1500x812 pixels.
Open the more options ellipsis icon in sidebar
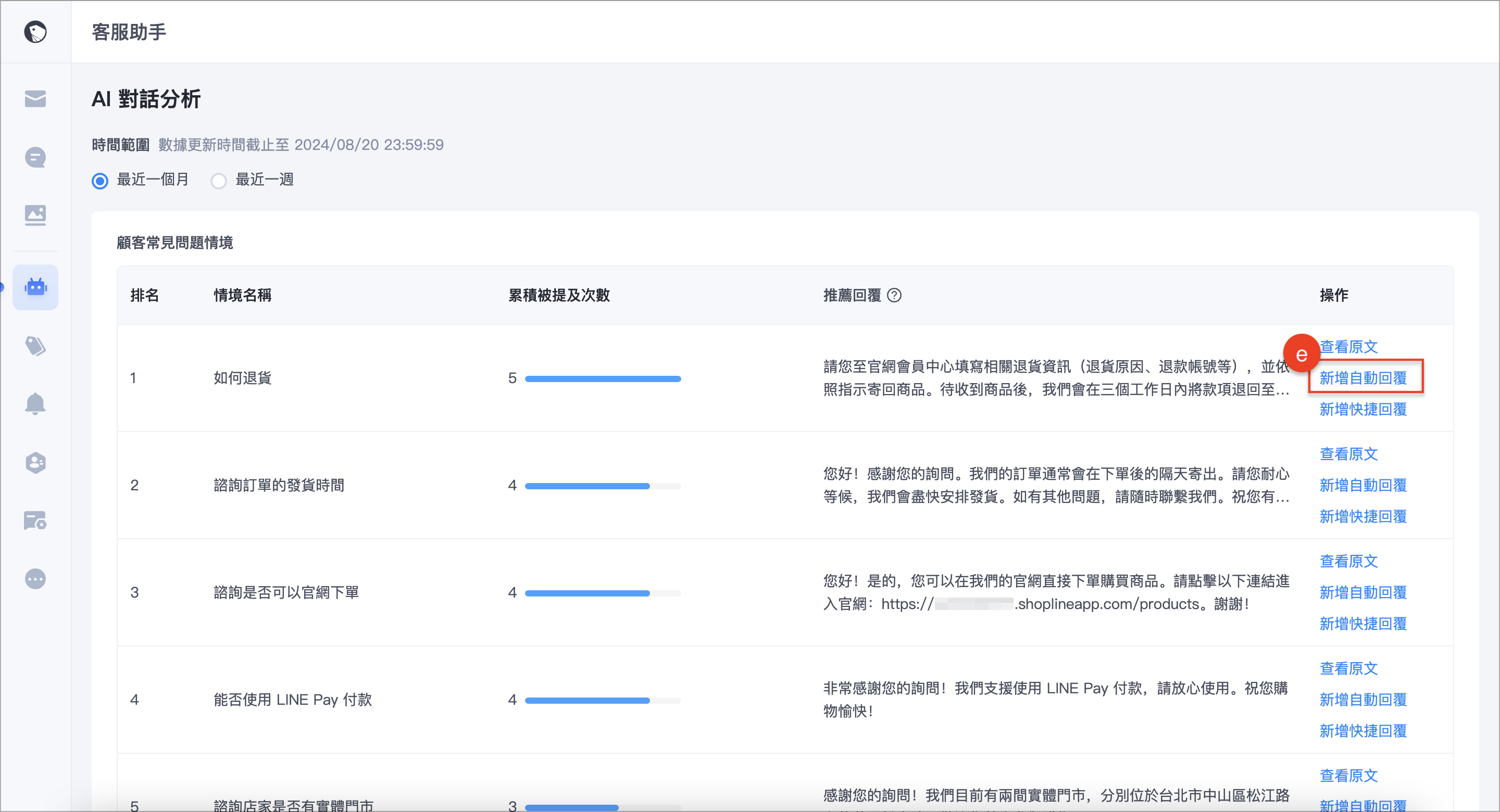click(35, 579)
